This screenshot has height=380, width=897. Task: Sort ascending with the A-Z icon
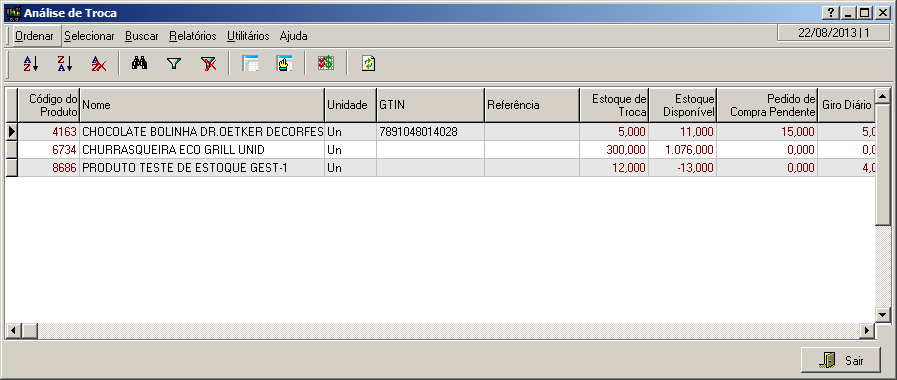click(x=31, y=64)
